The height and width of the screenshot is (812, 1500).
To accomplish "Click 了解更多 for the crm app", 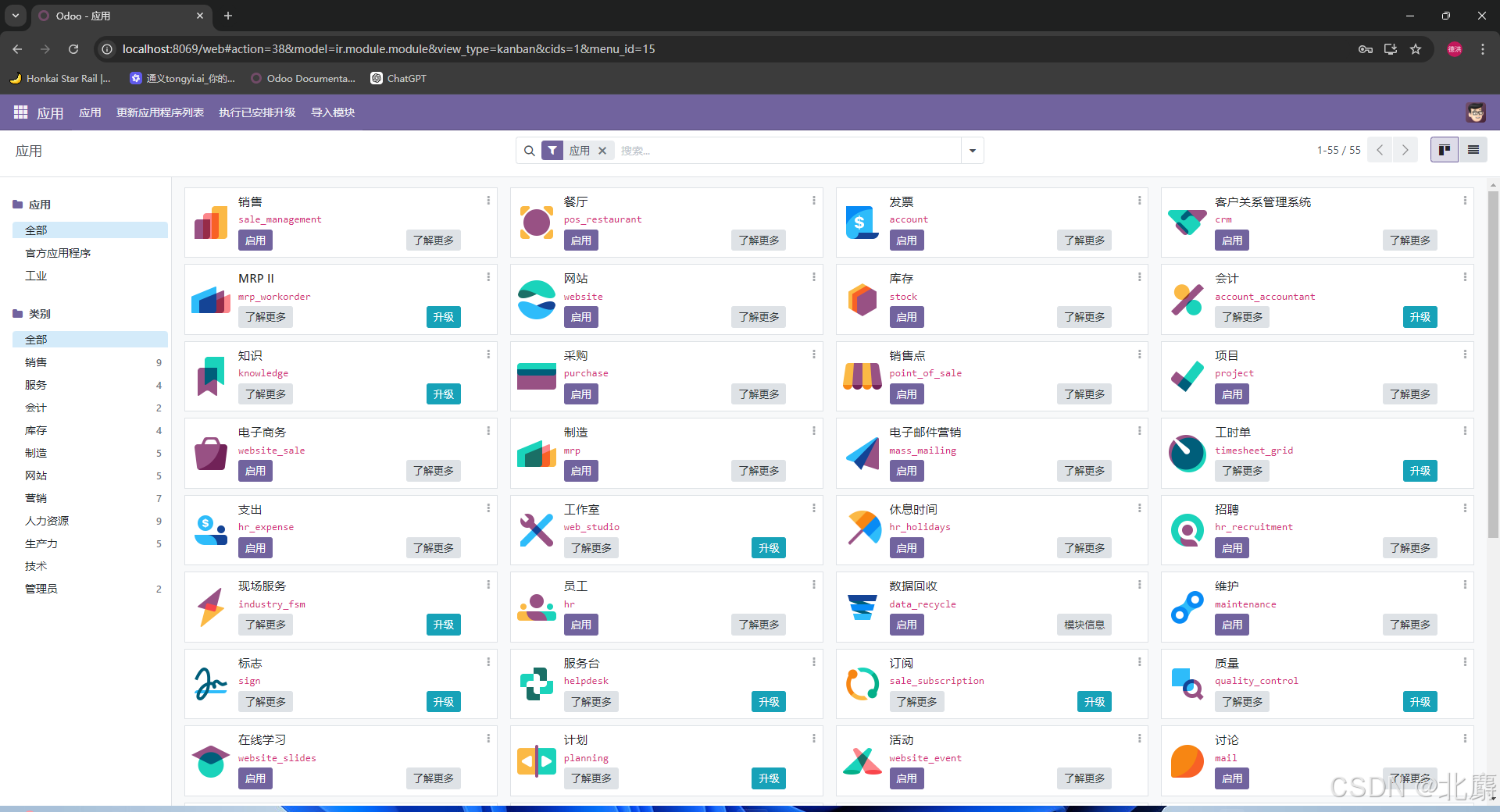I will (1410, 240).
